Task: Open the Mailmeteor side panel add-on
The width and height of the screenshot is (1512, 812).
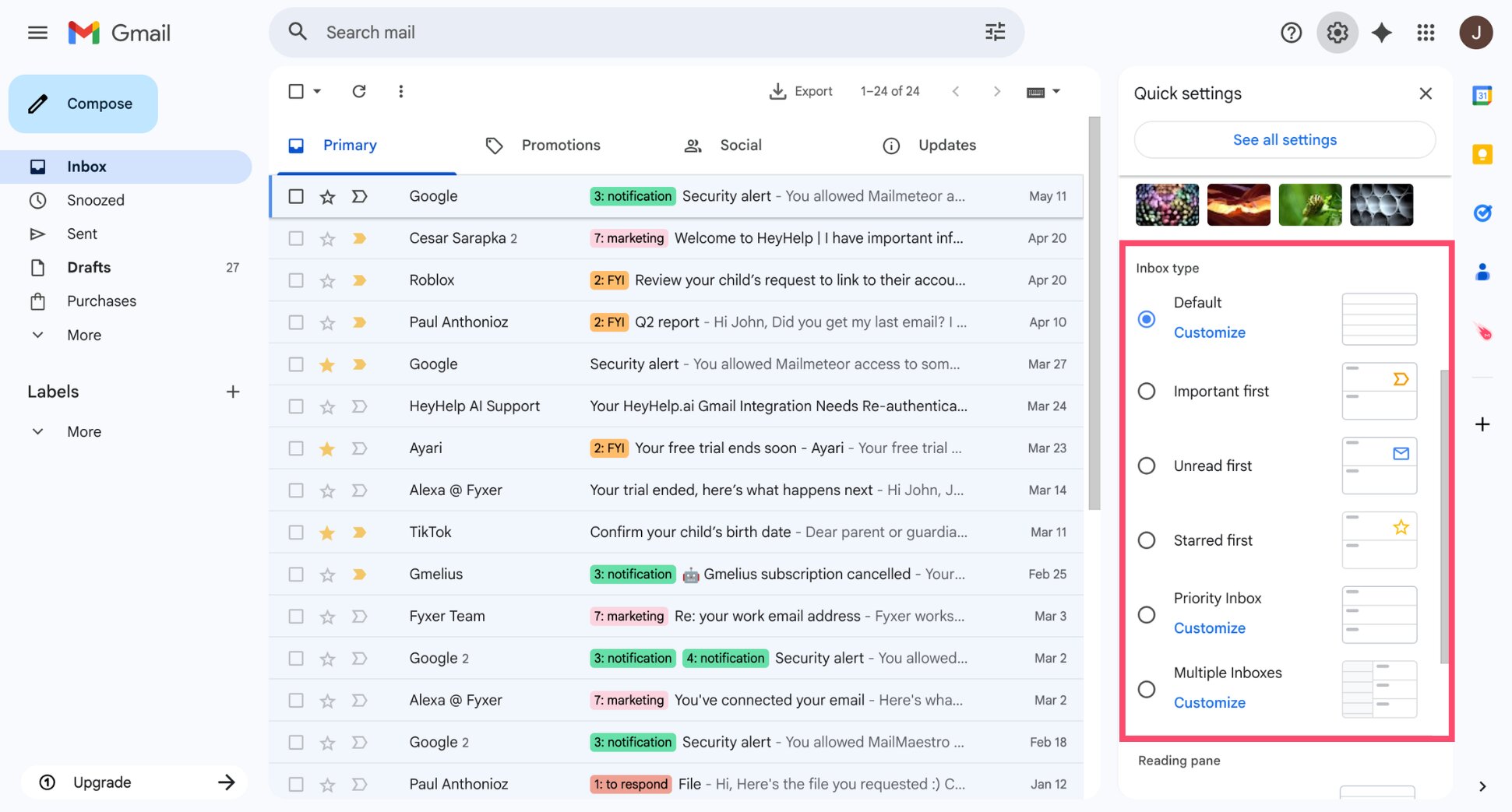Action: [1483, 332]
